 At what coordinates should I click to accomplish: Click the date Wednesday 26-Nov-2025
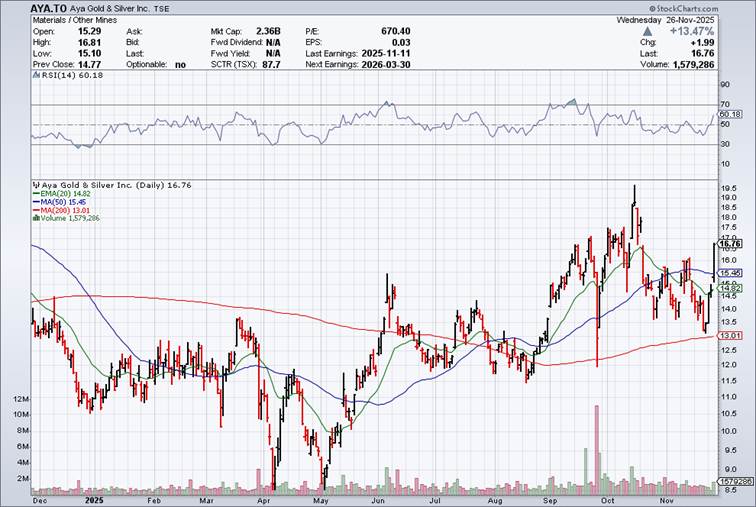tap(665, 20)
